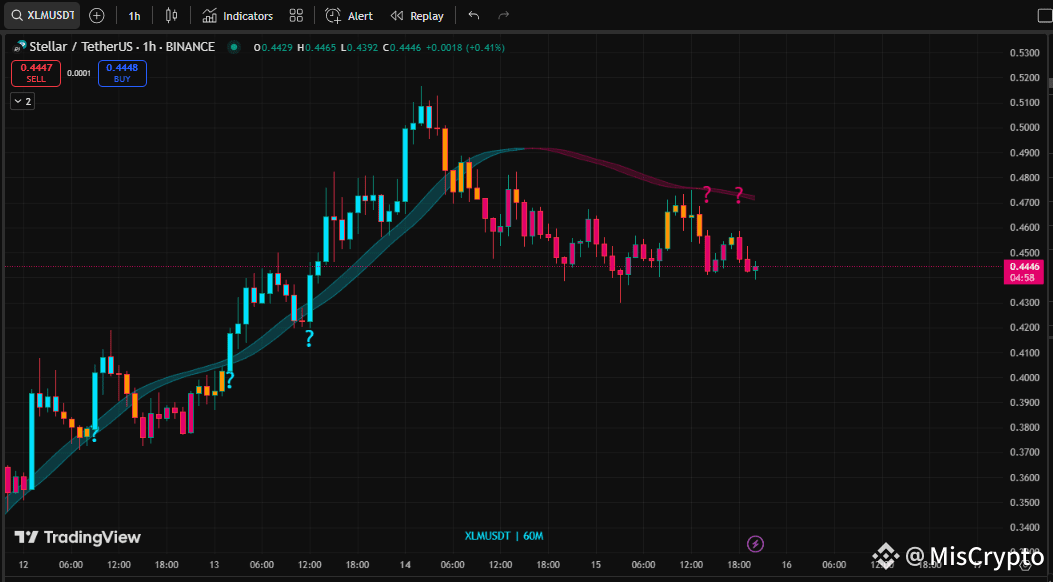Click the 0.3400 price axis label

[x=1024, y=527]
